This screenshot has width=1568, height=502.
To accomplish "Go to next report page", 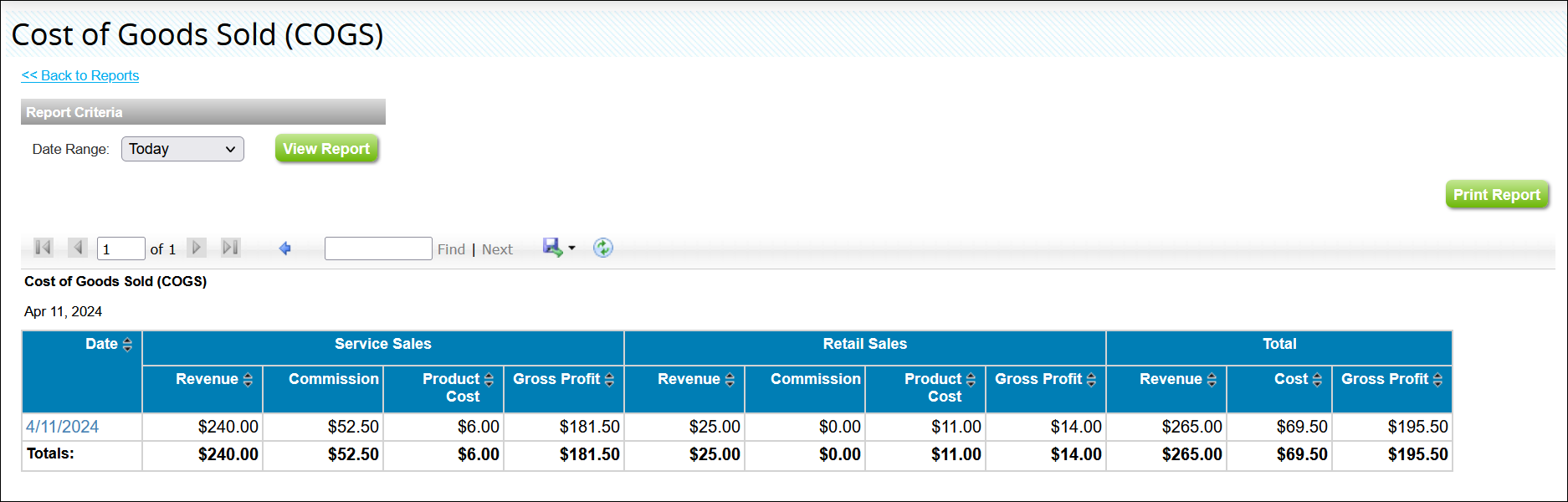I will point(197,248).
